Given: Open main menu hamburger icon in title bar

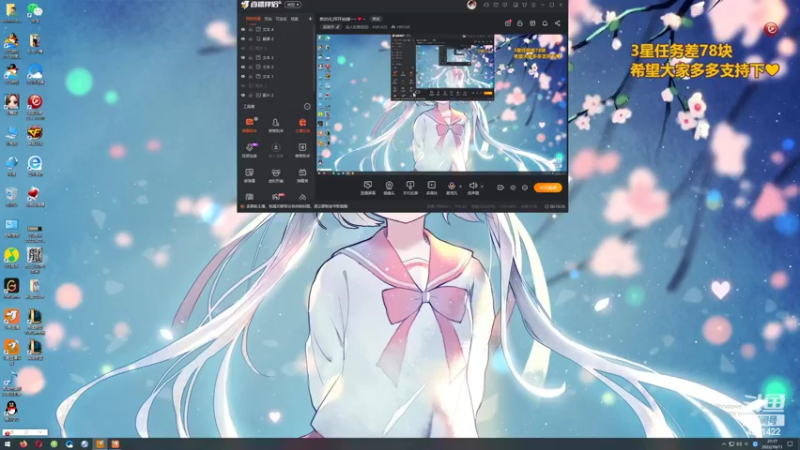Looking at the screenshot, I should [534, 5].
